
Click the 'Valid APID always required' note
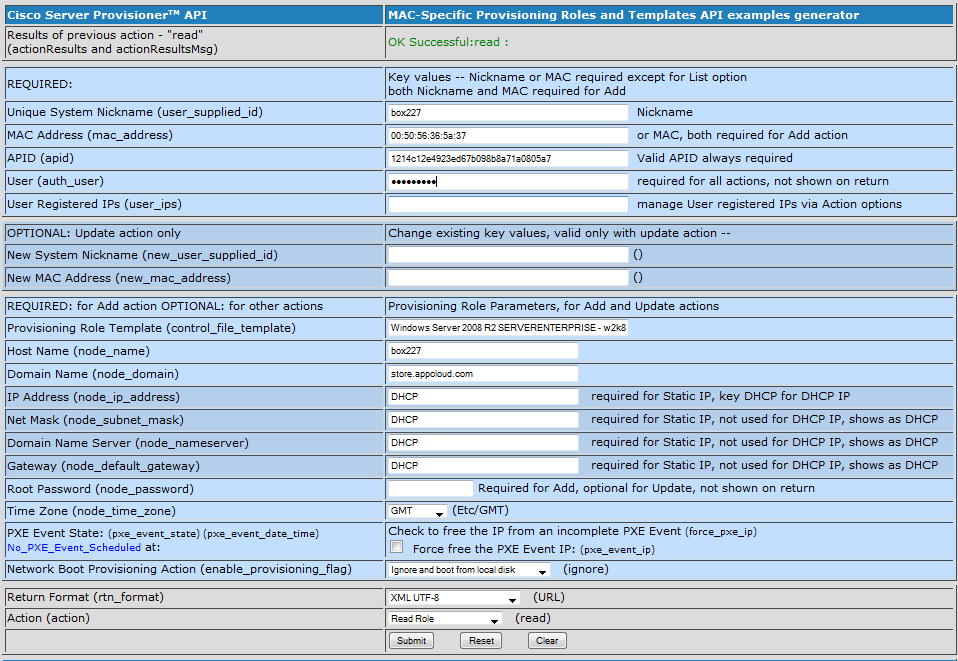(715, 158)
